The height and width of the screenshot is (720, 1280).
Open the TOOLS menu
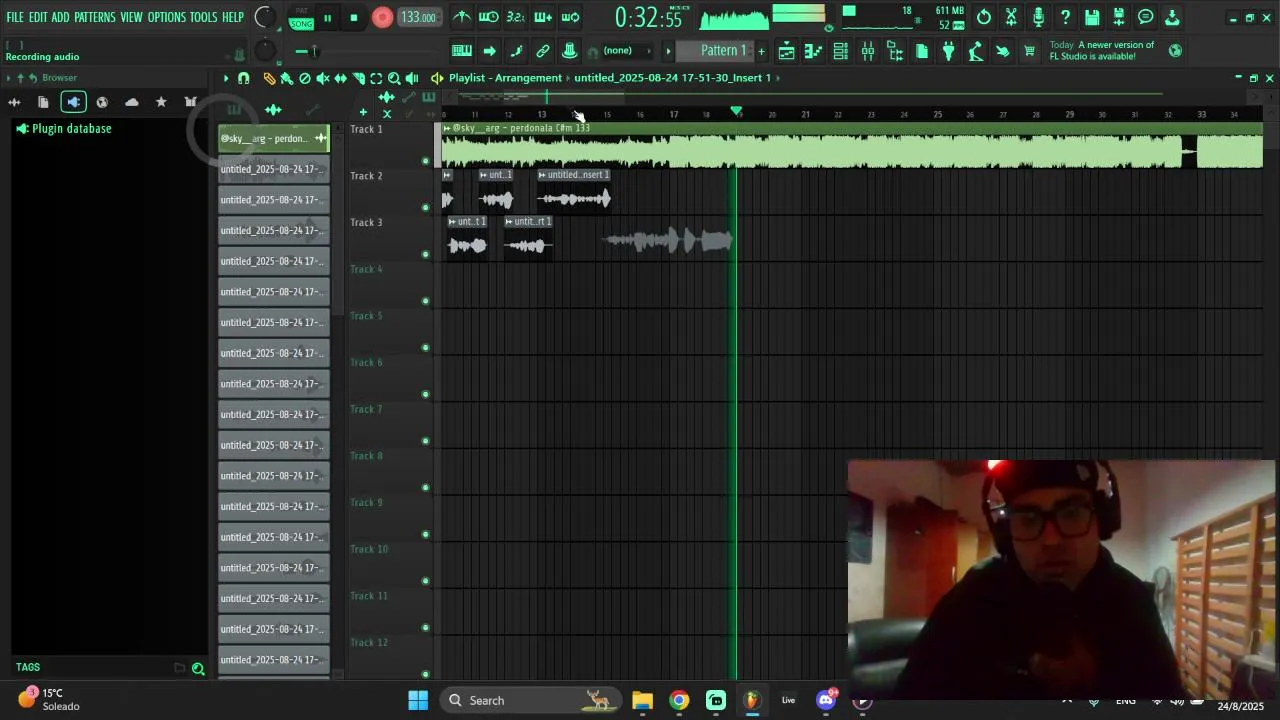(203, 17)
